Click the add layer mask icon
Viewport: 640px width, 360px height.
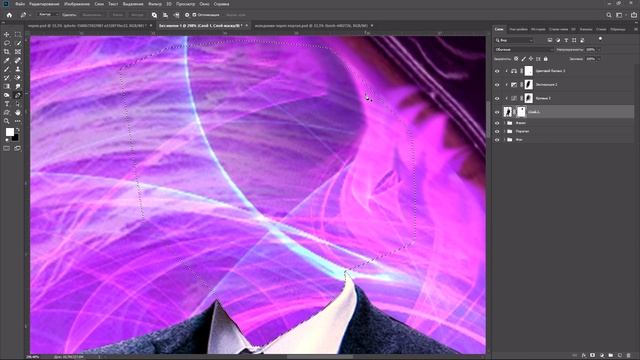[x=593, y=356]
